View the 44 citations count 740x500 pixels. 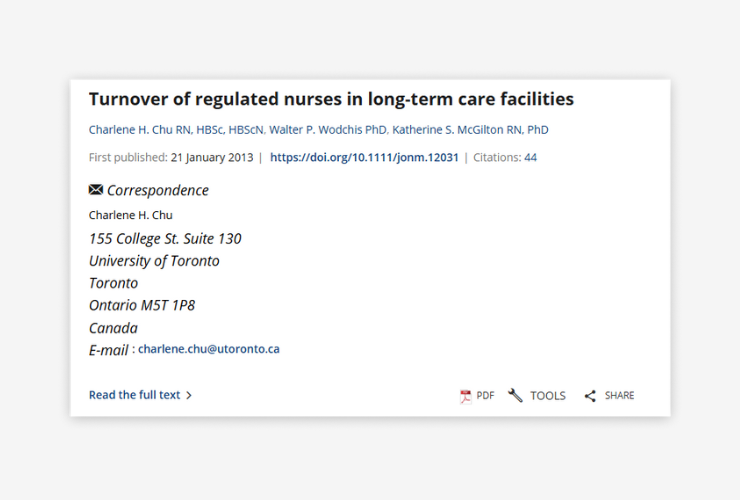530,157
